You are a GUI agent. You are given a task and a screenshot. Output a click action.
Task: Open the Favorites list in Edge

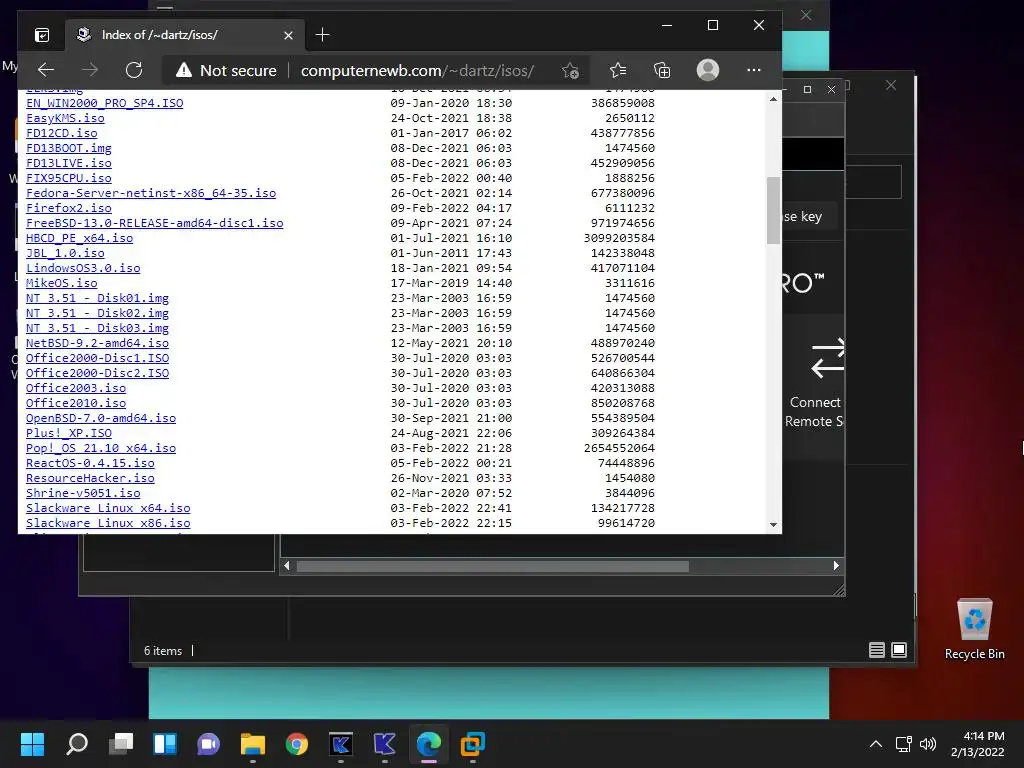(618, 70)
